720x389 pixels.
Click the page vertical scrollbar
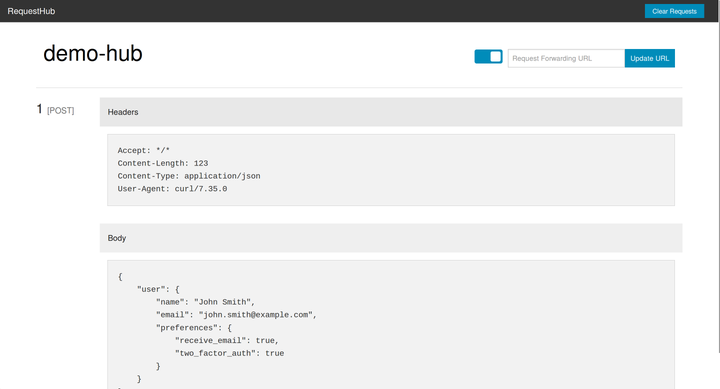click(x=718, y=187)
